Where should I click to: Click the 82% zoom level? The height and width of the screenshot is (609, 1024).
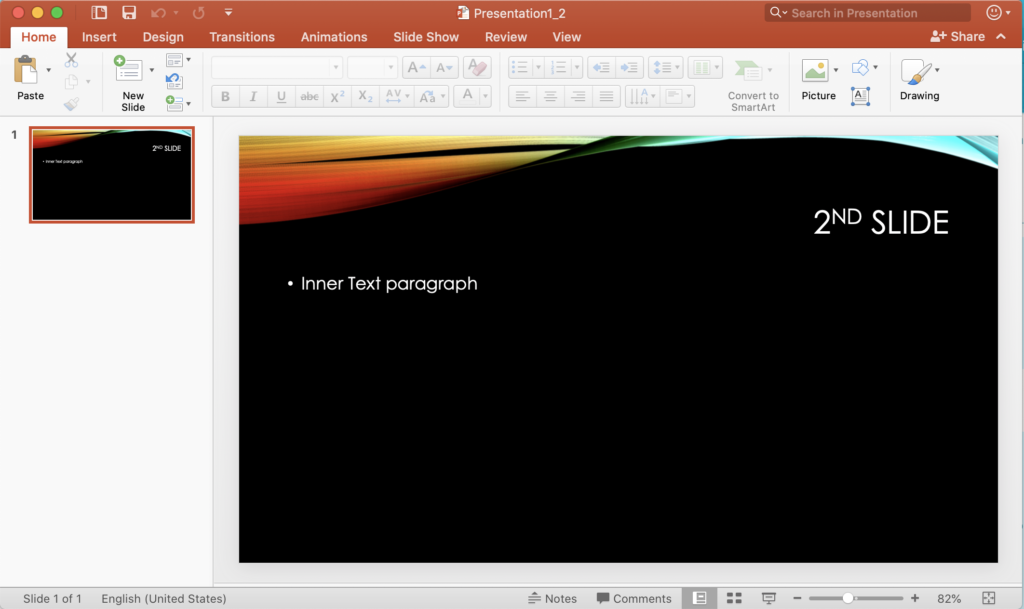click(949, 599)
